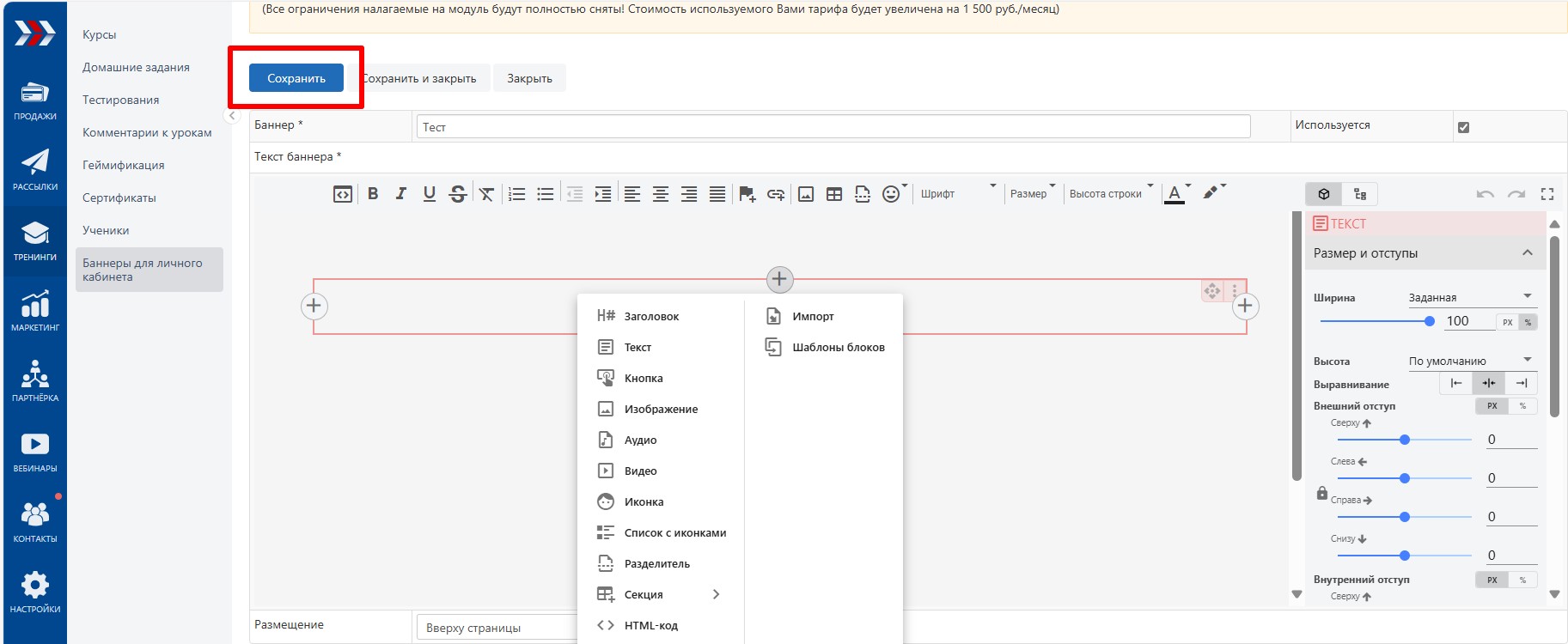
Task: Switch width units to PX
Action: click(x=1507, y=322)
